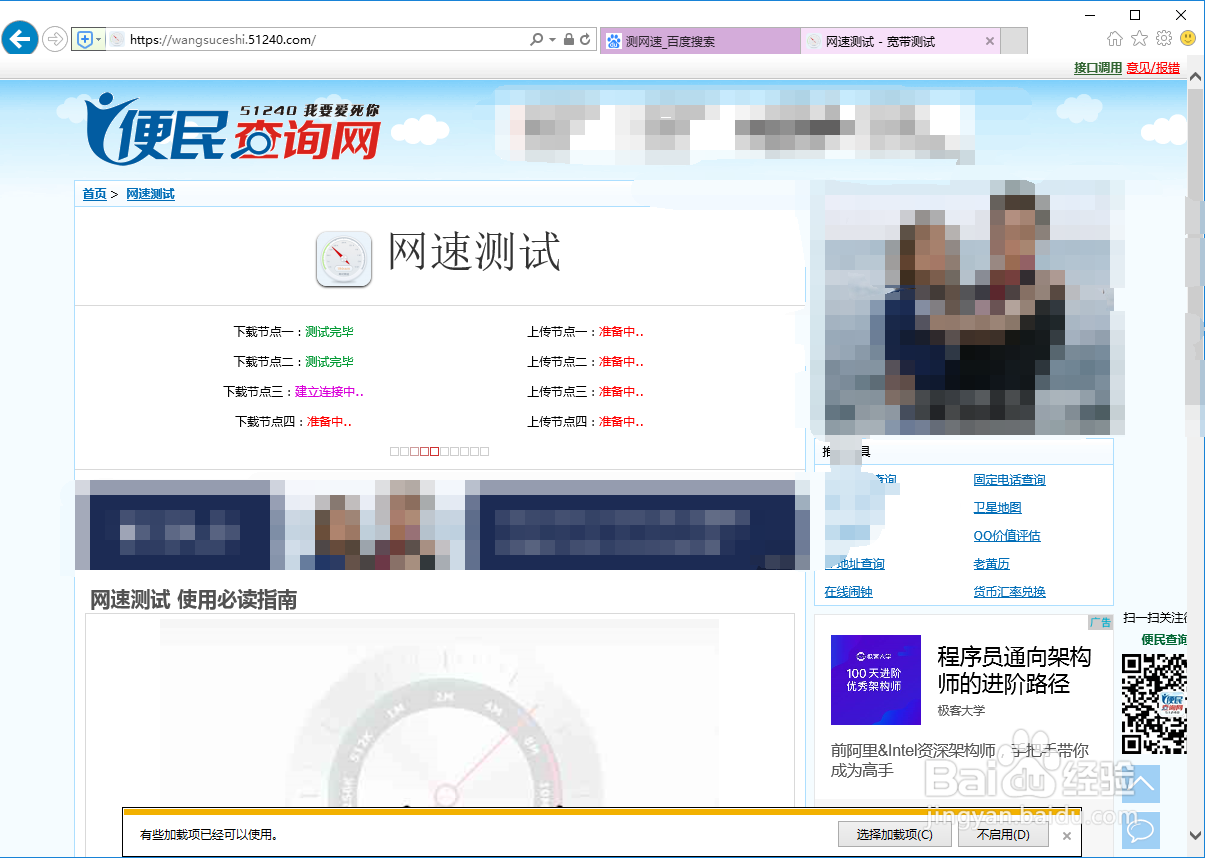Click the browser Back arrow button
Viewport: 1205px width, 858px height.
20,39
